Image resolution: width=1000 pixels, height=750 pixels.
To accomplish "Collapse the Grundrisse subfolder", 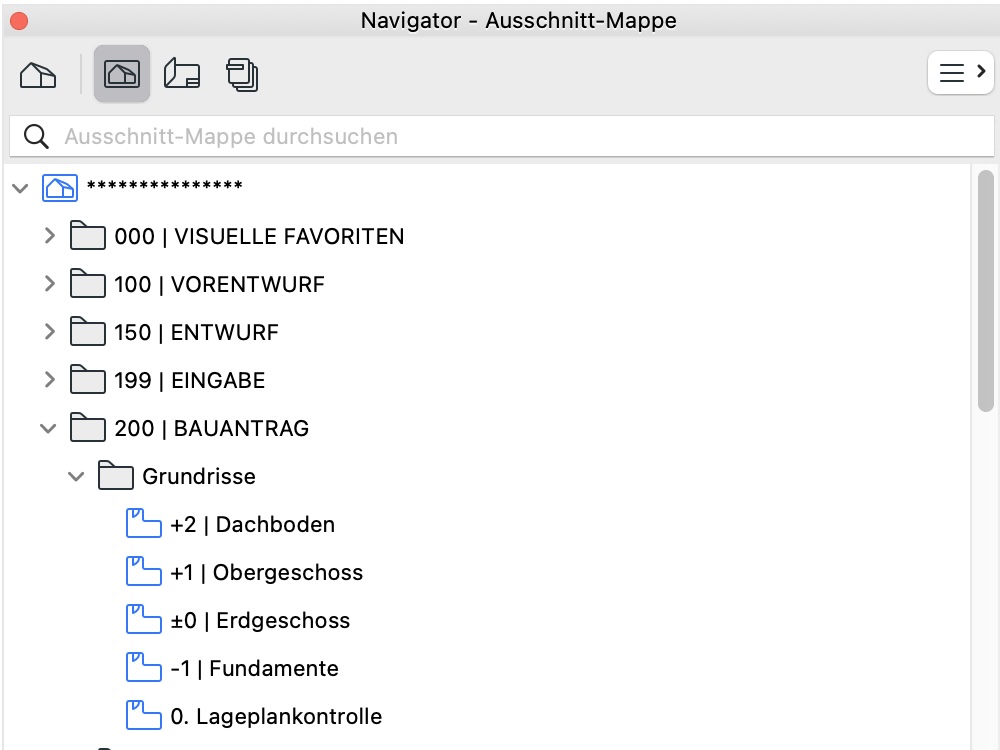I will tap(76, 476).
